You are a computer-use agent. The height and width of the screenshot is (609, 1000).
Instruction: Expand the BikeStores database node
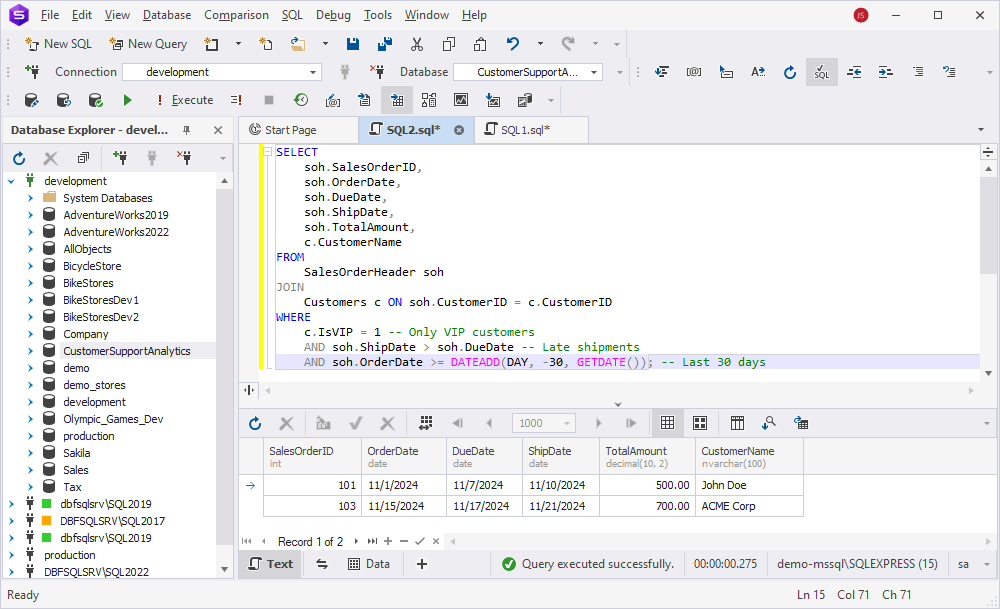point(30,283)
